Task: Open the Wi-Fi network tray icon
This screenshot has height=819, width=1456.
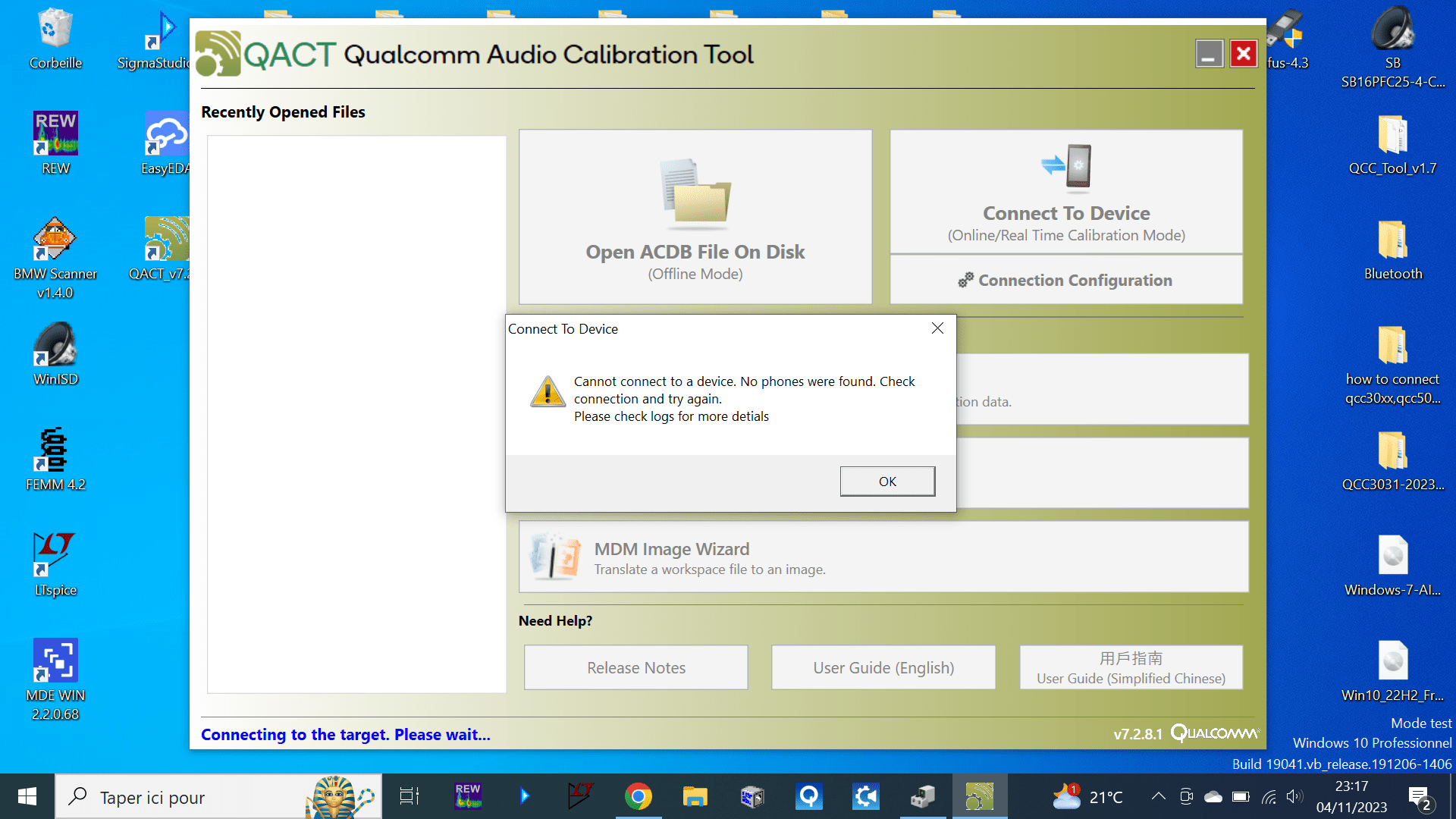Action: [x=1269, y=796]
